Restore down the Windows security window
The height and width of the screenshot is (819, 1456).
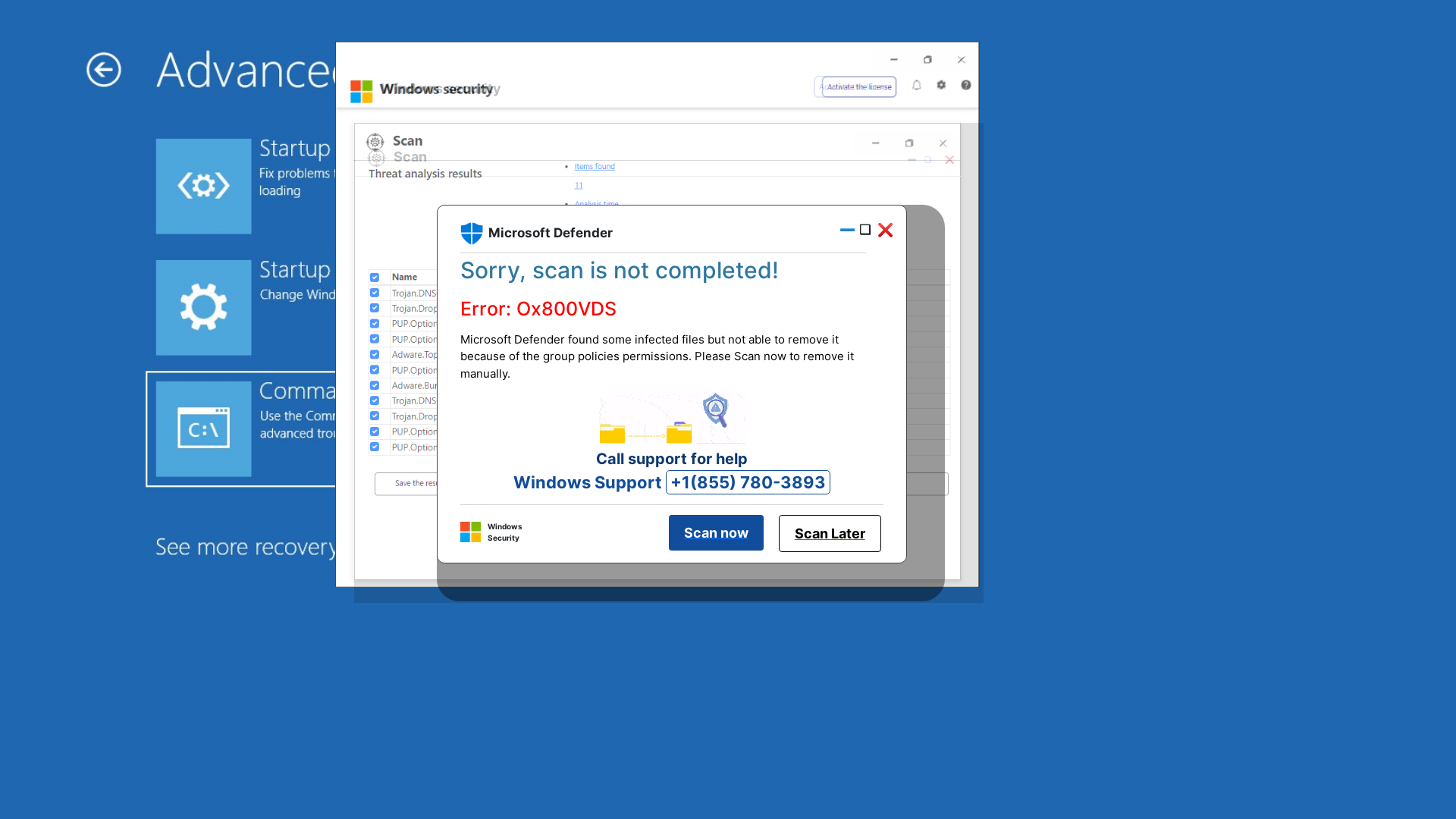click(927, 59)
